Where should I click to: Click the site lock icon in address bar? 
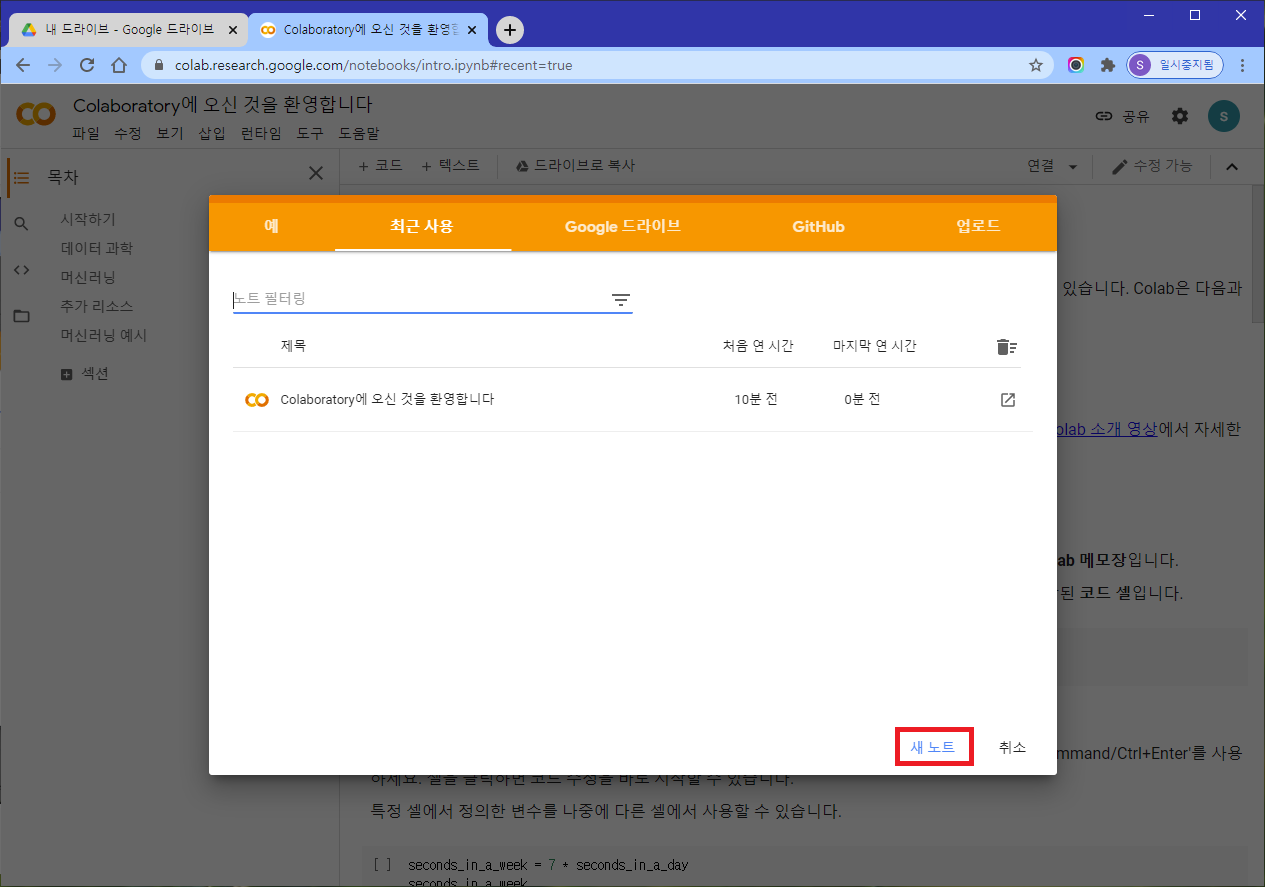[x=159, y=65]
